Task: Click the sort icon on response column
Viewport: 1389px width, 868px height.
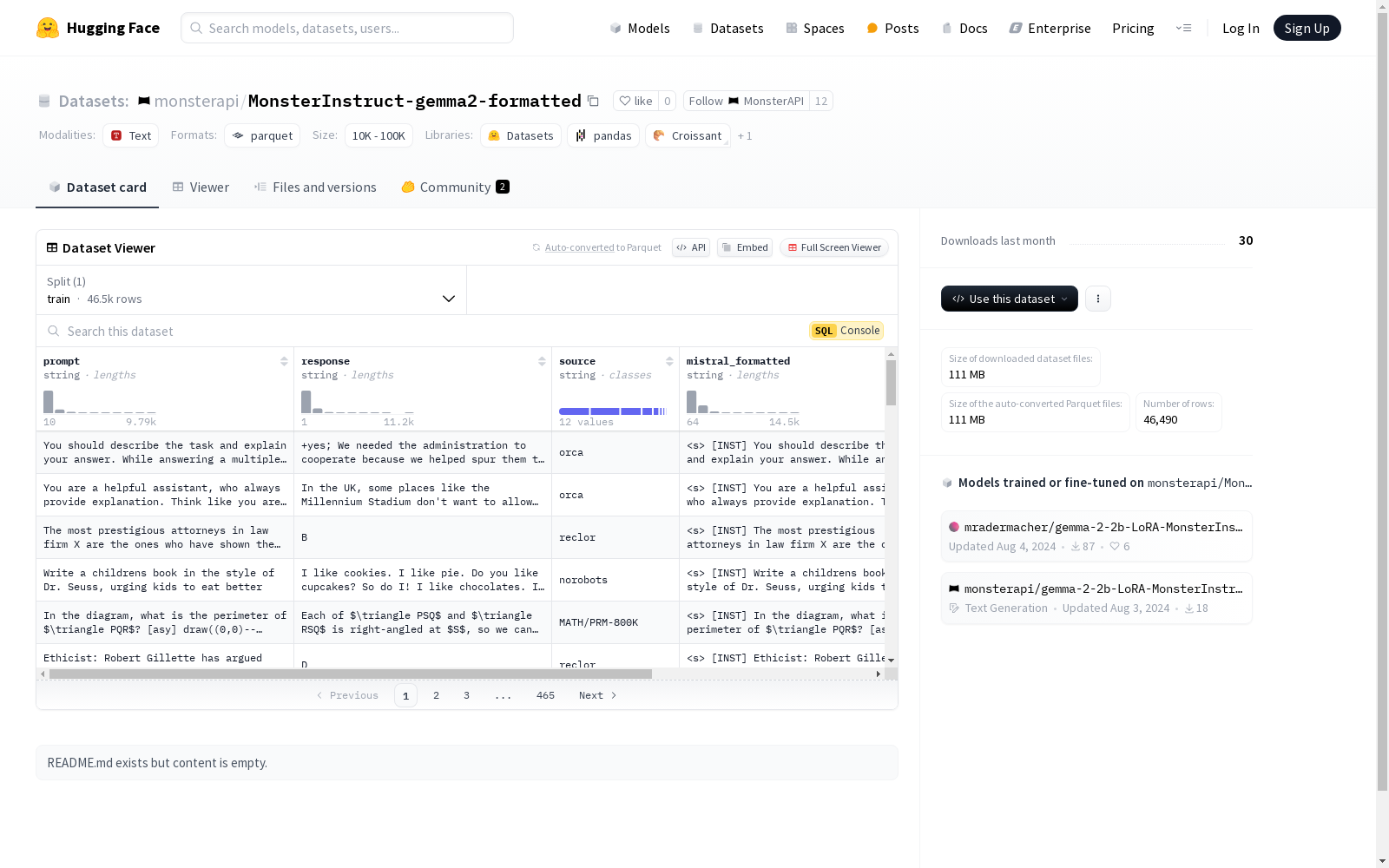Action: (x=542, y=361)
